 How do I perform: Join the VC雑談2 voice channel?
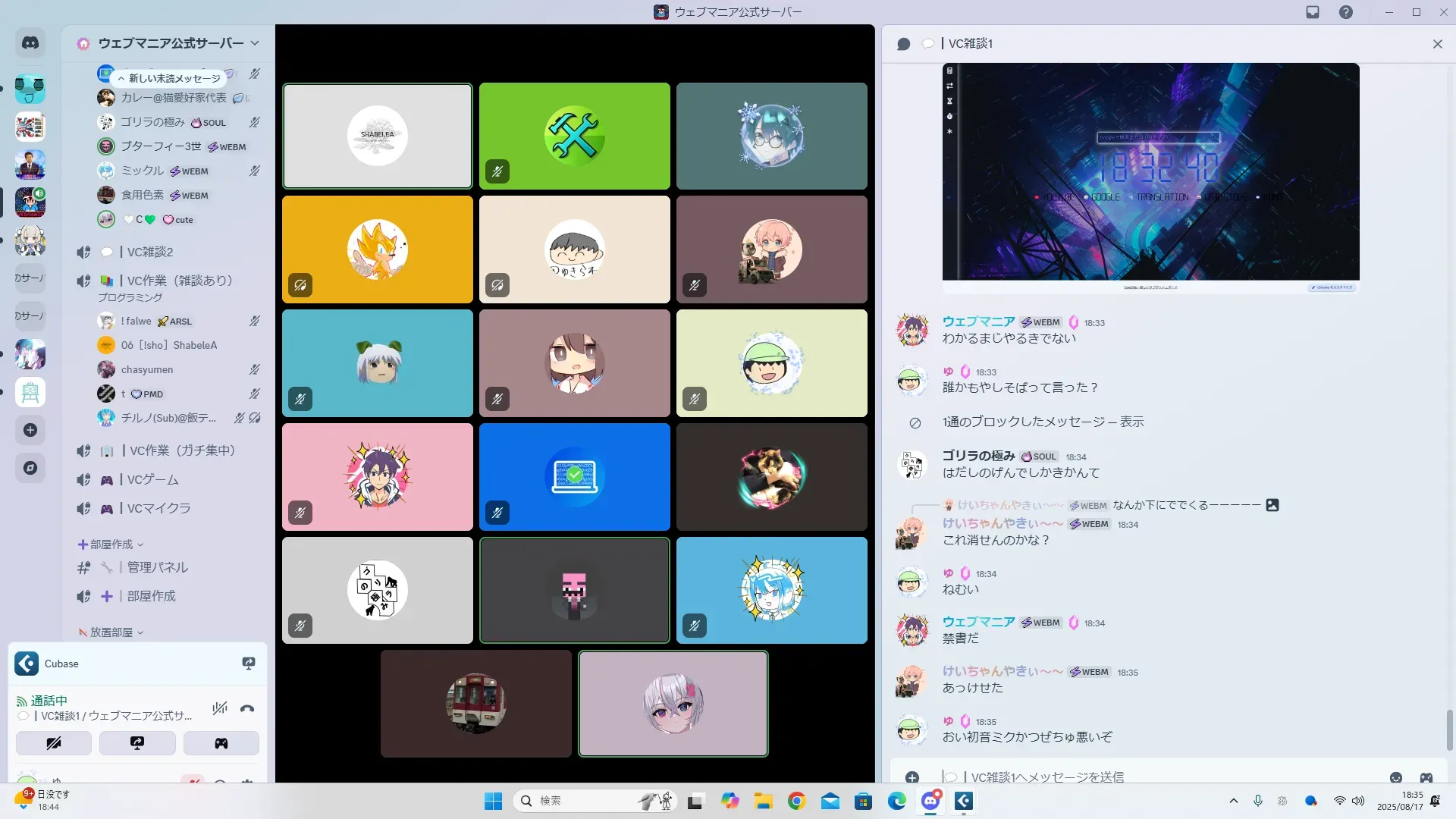150,252
